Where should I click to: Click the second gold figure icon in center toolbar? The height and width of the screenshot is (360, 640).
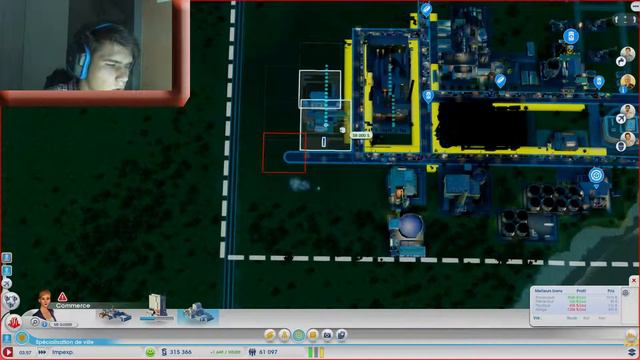point(284,335)
